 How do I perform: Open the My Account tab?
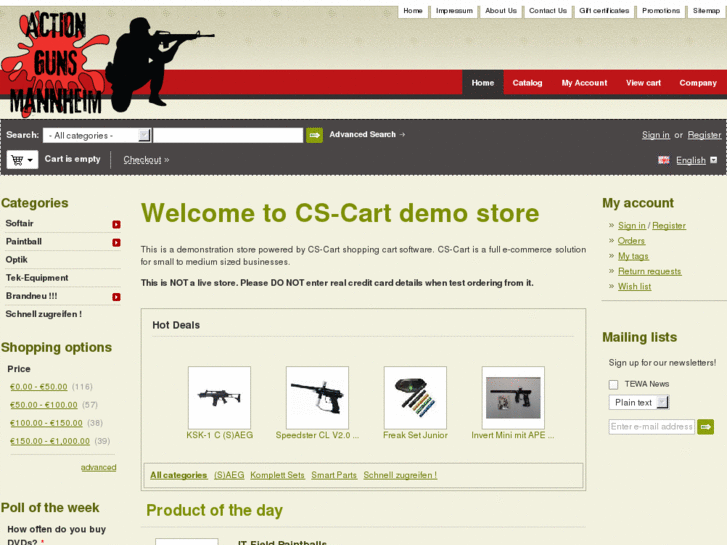pos(584,83)
